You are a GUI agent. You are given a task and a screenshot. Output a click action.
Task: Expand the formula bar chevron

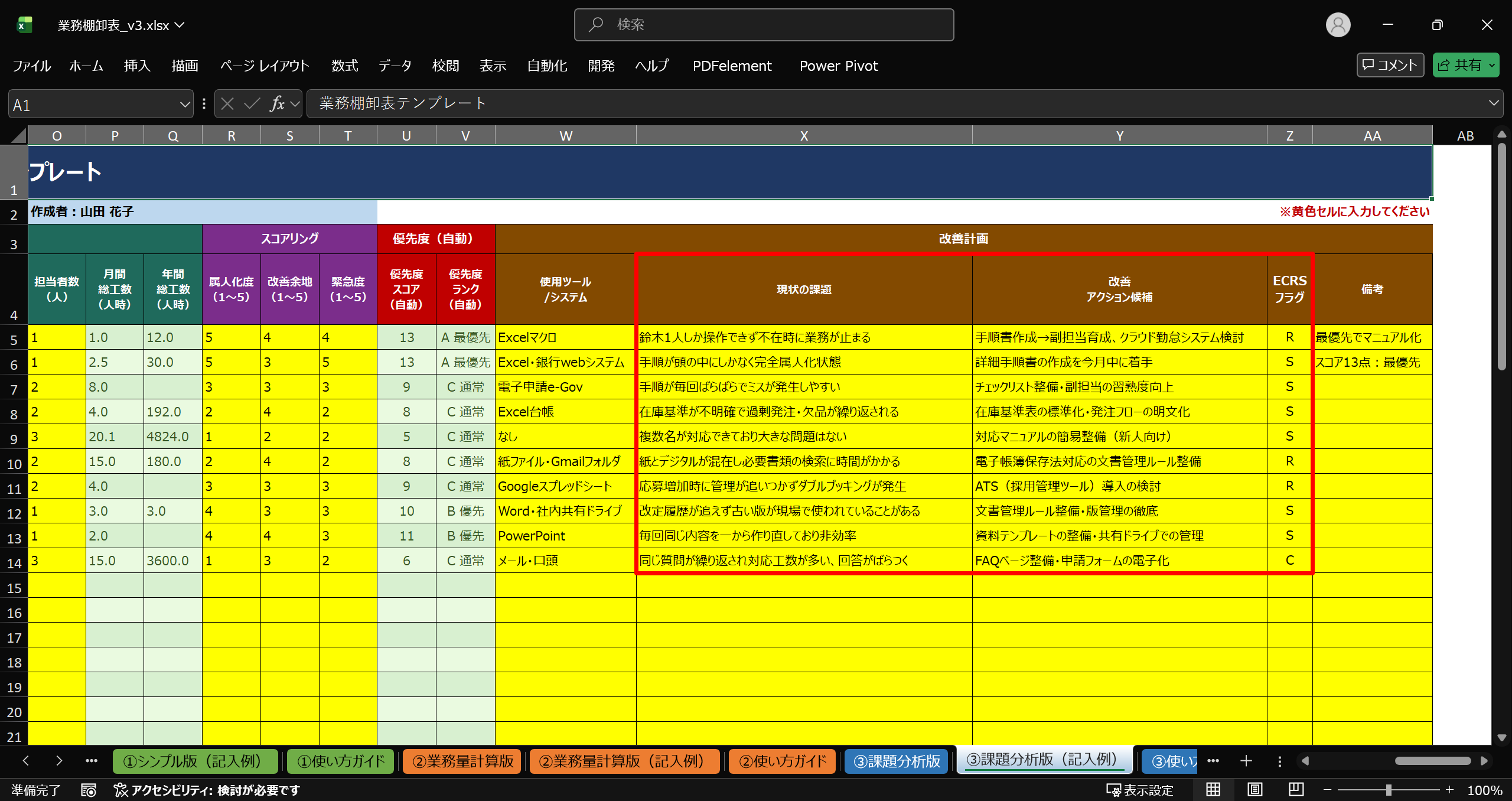pyautogui.click(x=1494, y=103)
